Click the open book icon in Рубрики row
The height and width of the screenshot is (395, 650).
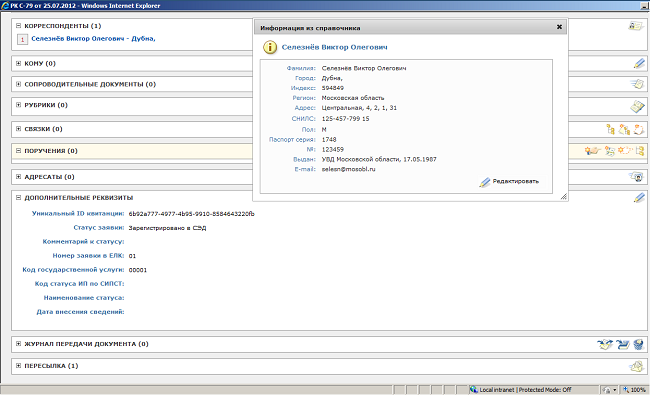(x=637, y=107)
